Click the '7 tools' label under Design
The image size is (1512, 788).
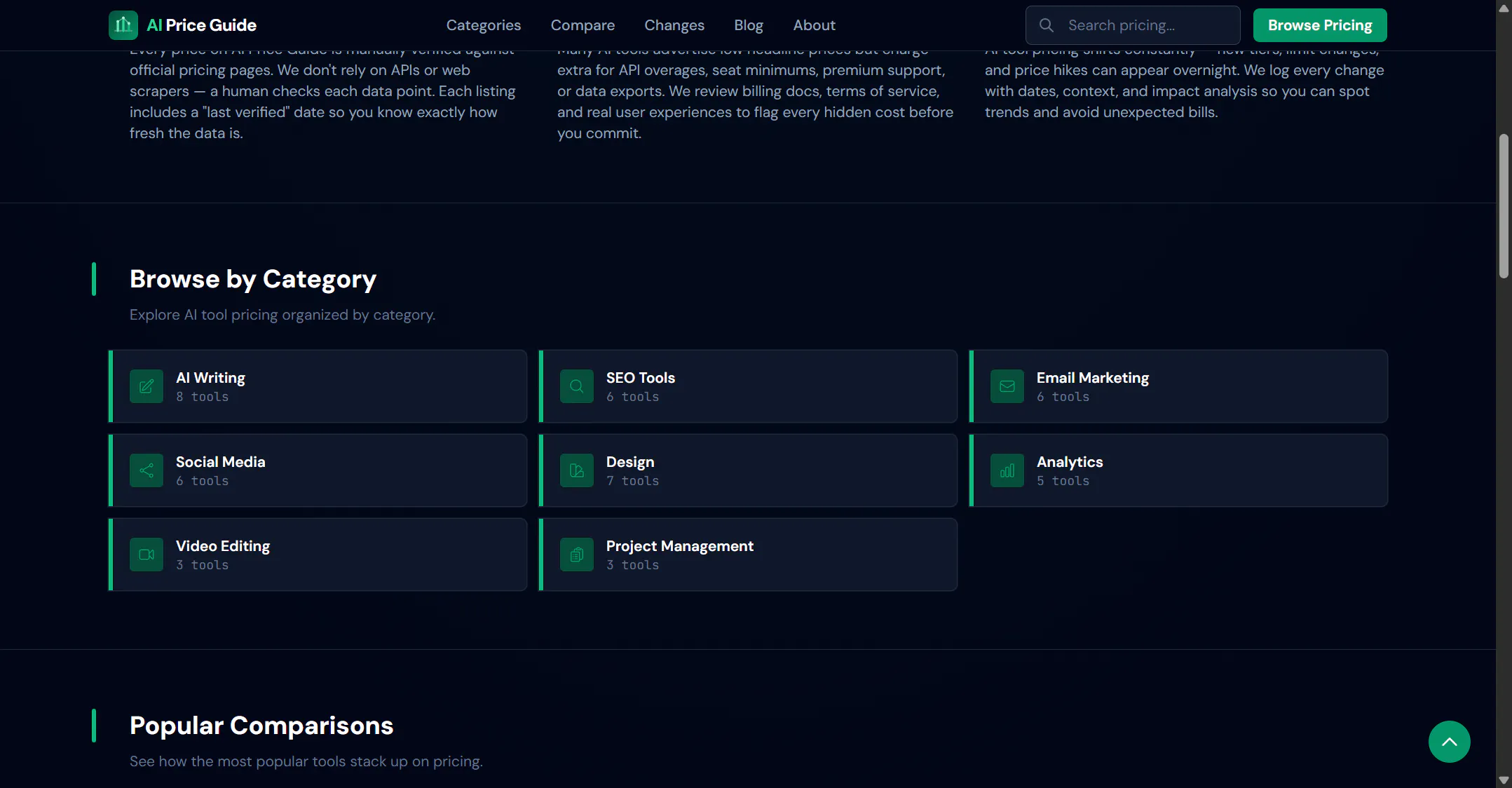[x=633, y=481]
